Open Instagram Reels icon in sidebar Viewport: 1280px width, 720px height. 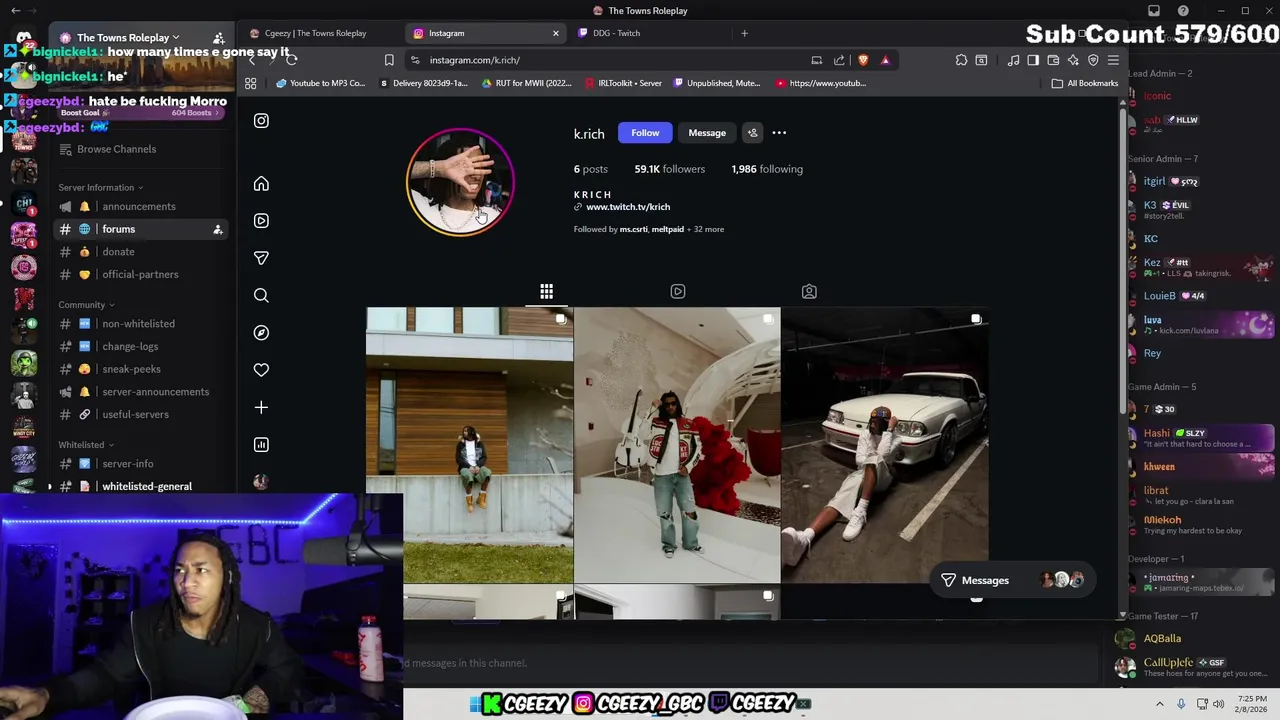tap(261, 221)
